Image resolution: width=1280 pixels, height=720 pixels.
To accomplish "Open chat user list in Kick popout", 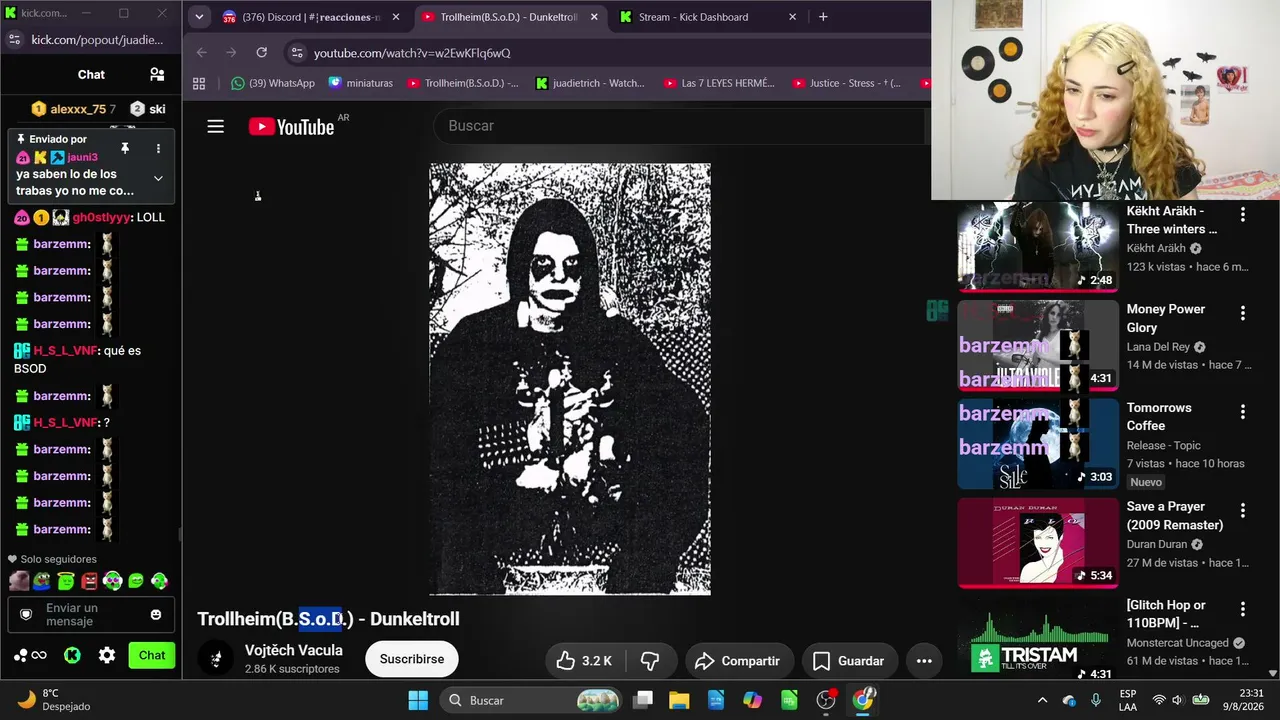I will [157, 74].
